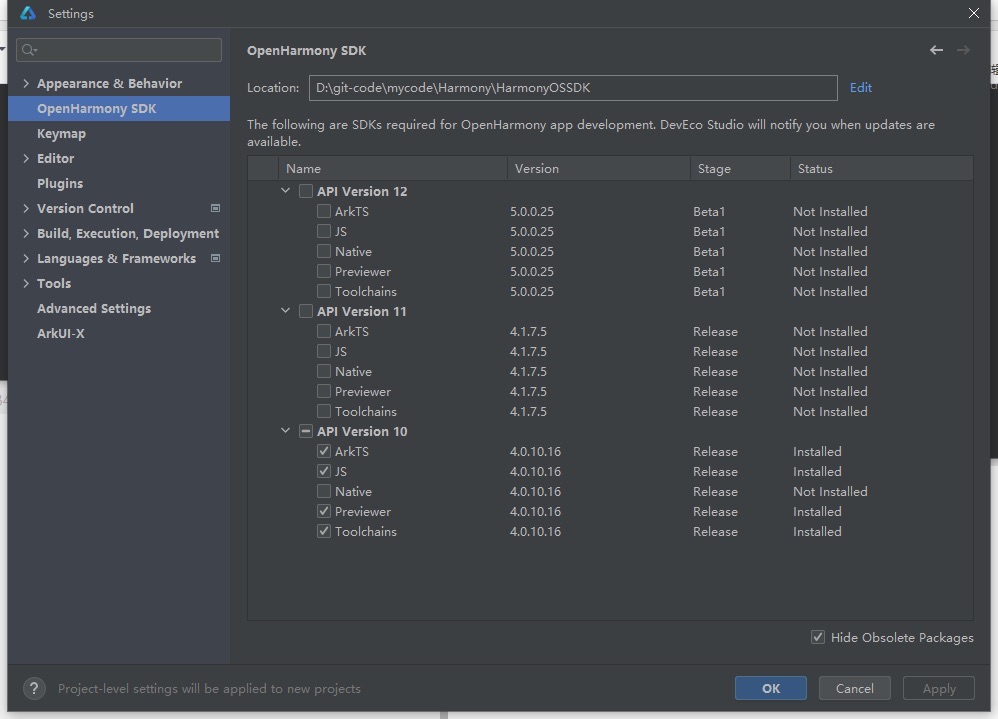Go forward using the right arrow icon
998x719 pixels.
[964, 50]
